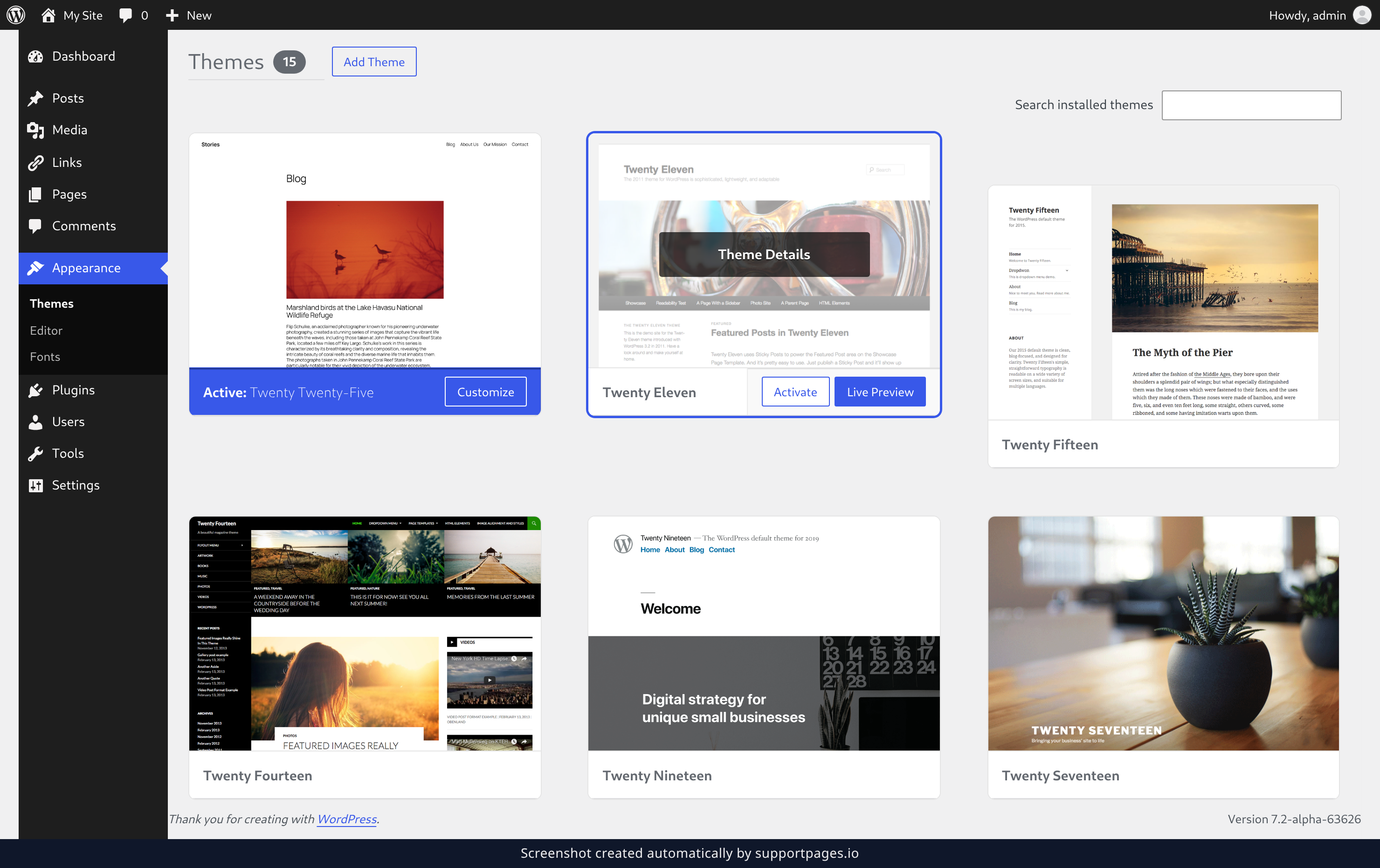
Task: Click the My Site label in admin bar
Action: (x=83, y=15)
